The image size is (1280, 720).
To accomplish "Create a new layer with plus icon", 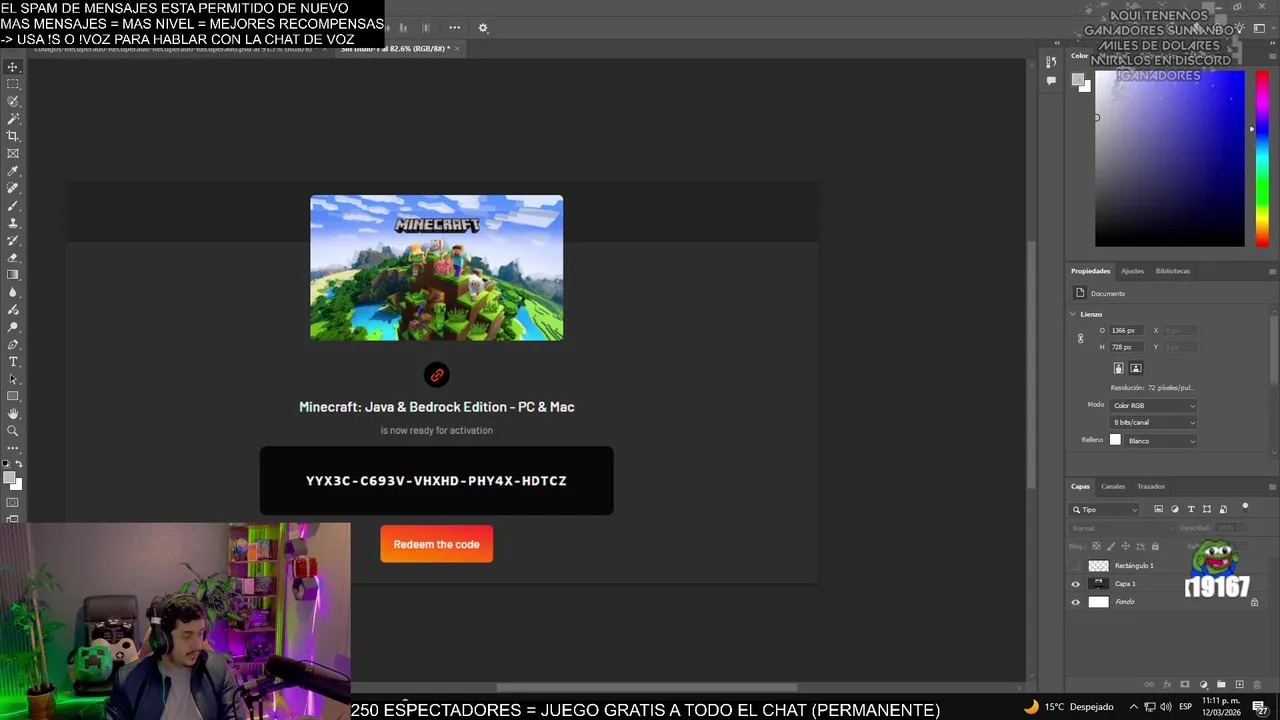I will pos(1239,685).
